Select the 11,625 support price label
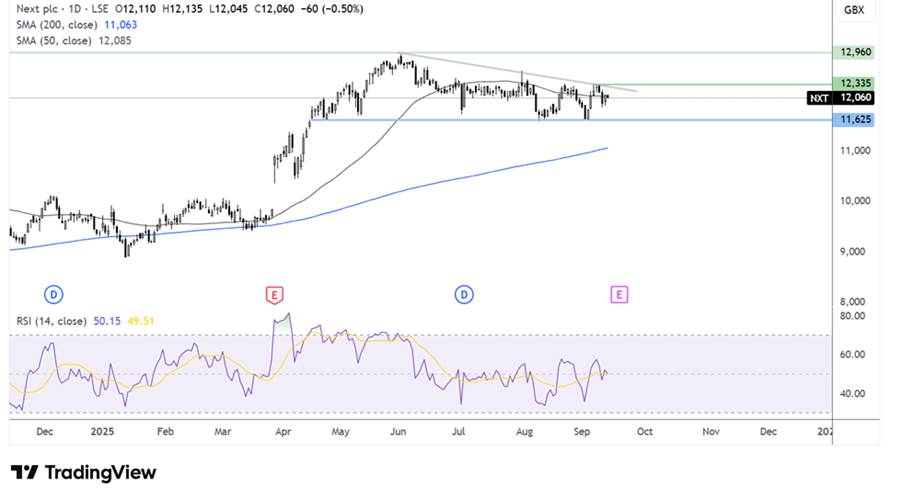902x500 pixels. point(855,120)
